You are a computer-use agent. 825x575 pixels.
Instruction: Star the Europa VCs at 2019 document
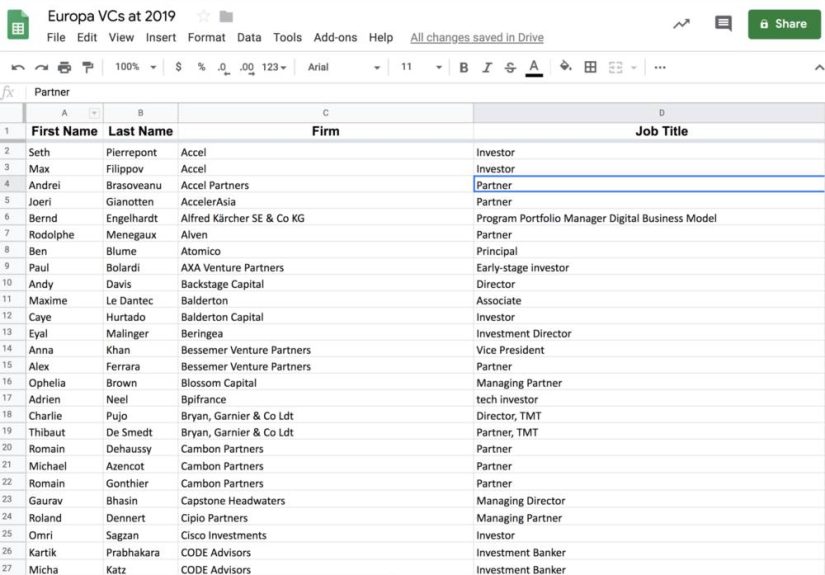[x=204, y=16]
